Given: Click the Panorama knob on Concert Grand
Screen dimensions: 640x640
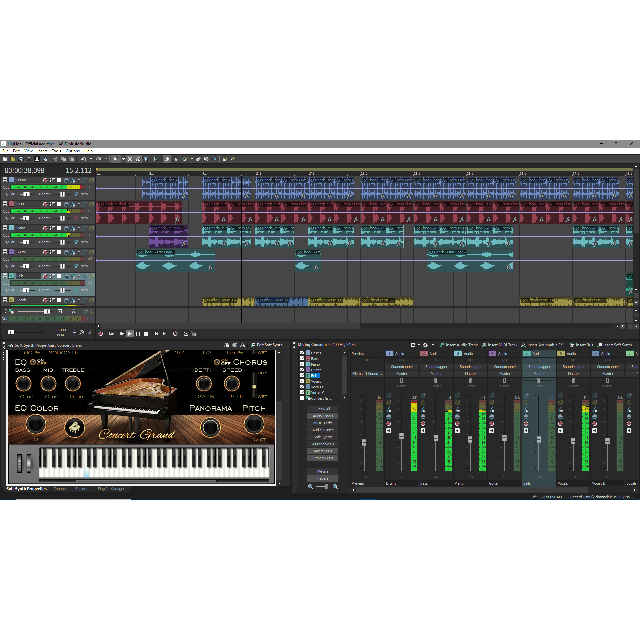Looking at the screenshot, I should [x=210, y=427].
